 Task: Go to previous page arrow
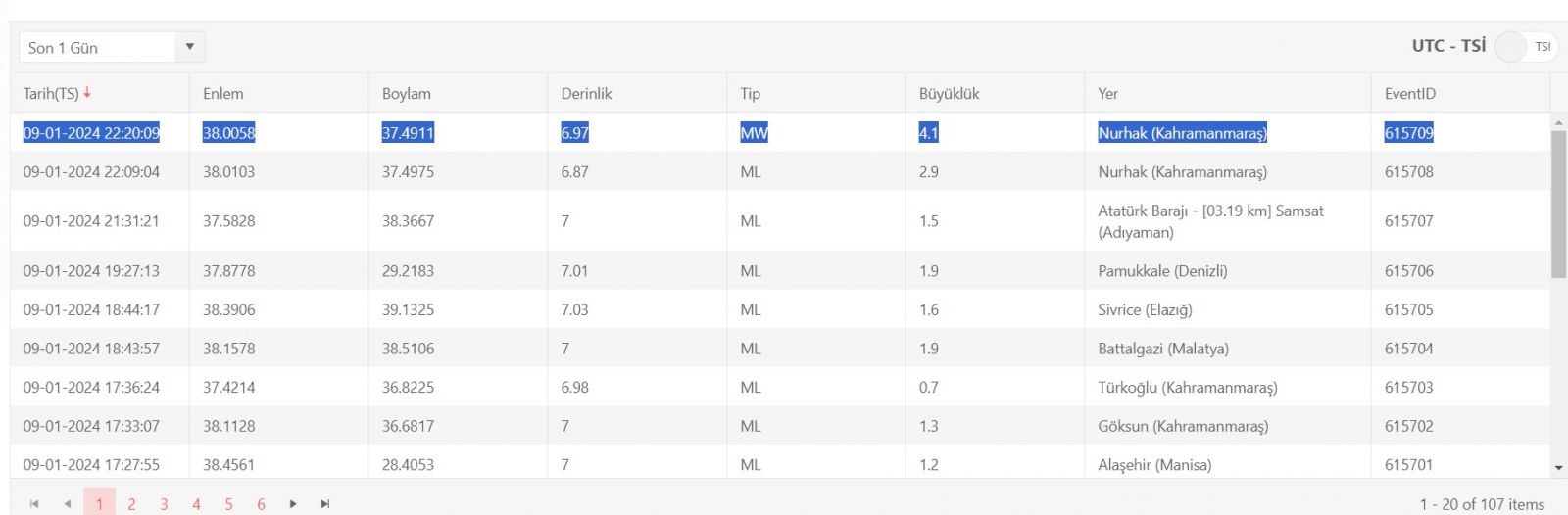[67, 504]
